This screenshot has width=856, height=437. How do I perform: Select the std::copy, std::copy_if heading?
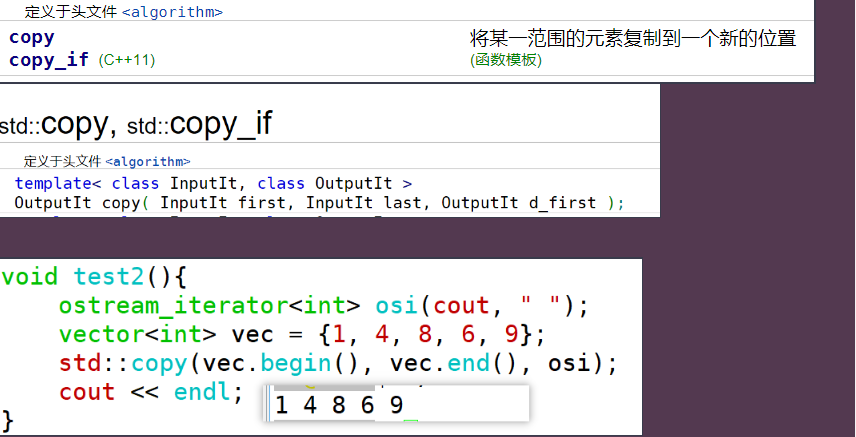[x=135, y=125]
